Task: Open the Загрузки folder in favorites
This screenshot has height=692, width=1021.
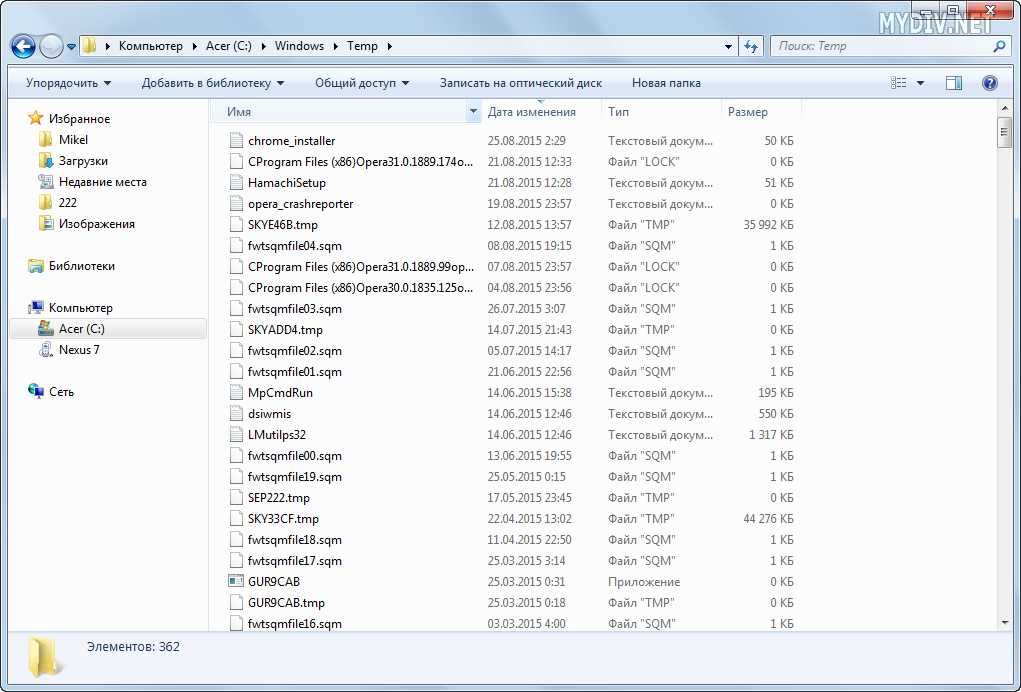Action: pyautogui.click(x=83, y=161)
